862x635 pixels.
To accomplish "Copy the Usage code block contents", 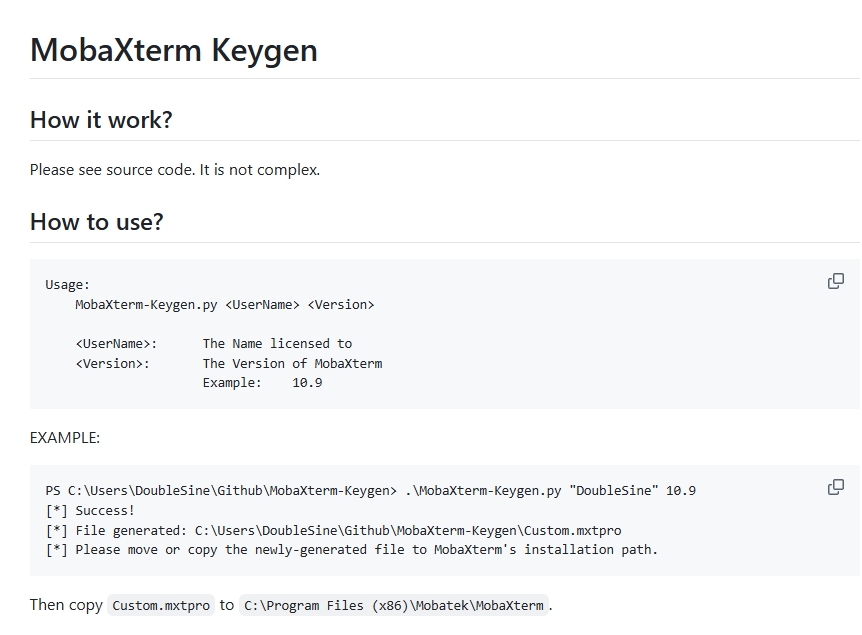I will (836, 281).
